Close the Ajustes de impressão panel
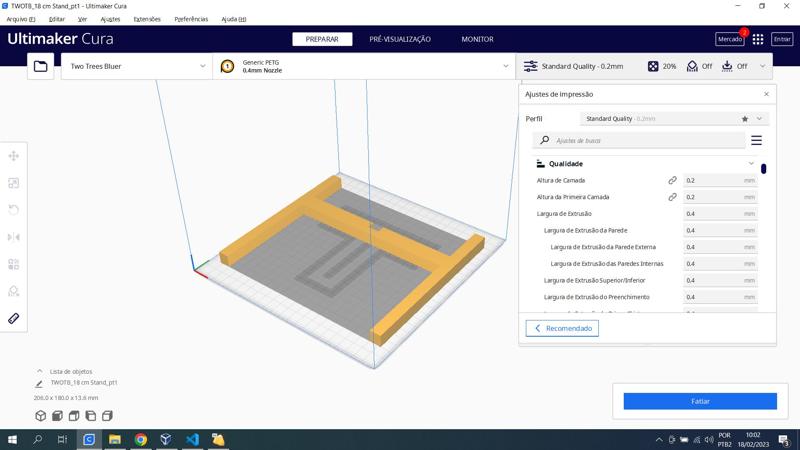This screenshot has height=450, width=800. (x=766, y=94)
